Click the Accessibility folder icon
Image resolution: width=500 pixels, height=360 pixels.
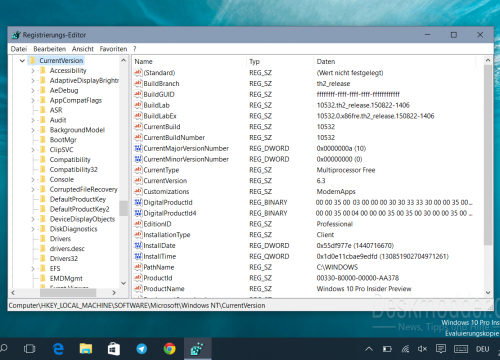pos(43,70)
